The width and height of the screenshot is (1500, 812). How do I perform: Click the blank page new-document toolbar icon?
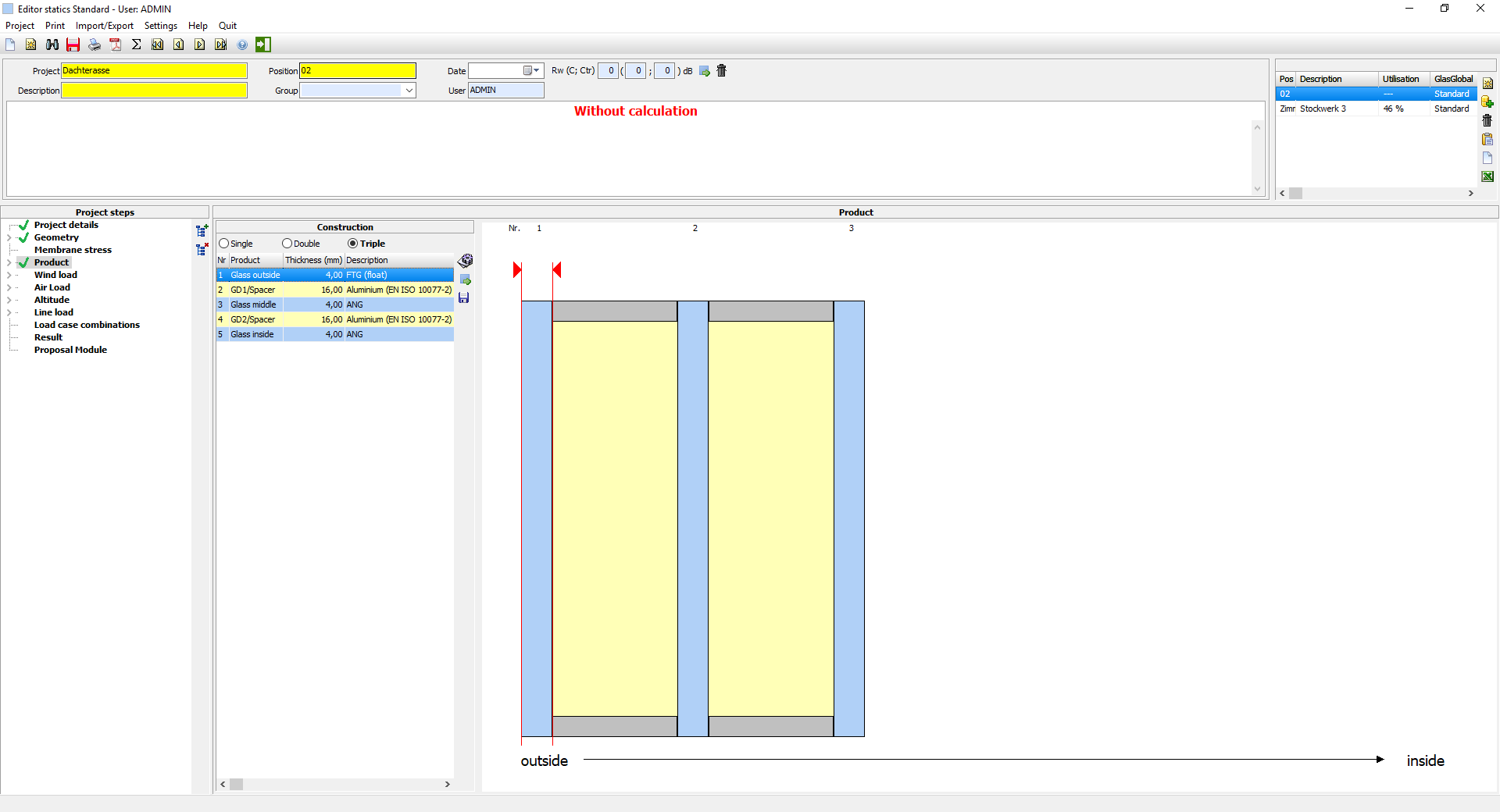[10, 45]
